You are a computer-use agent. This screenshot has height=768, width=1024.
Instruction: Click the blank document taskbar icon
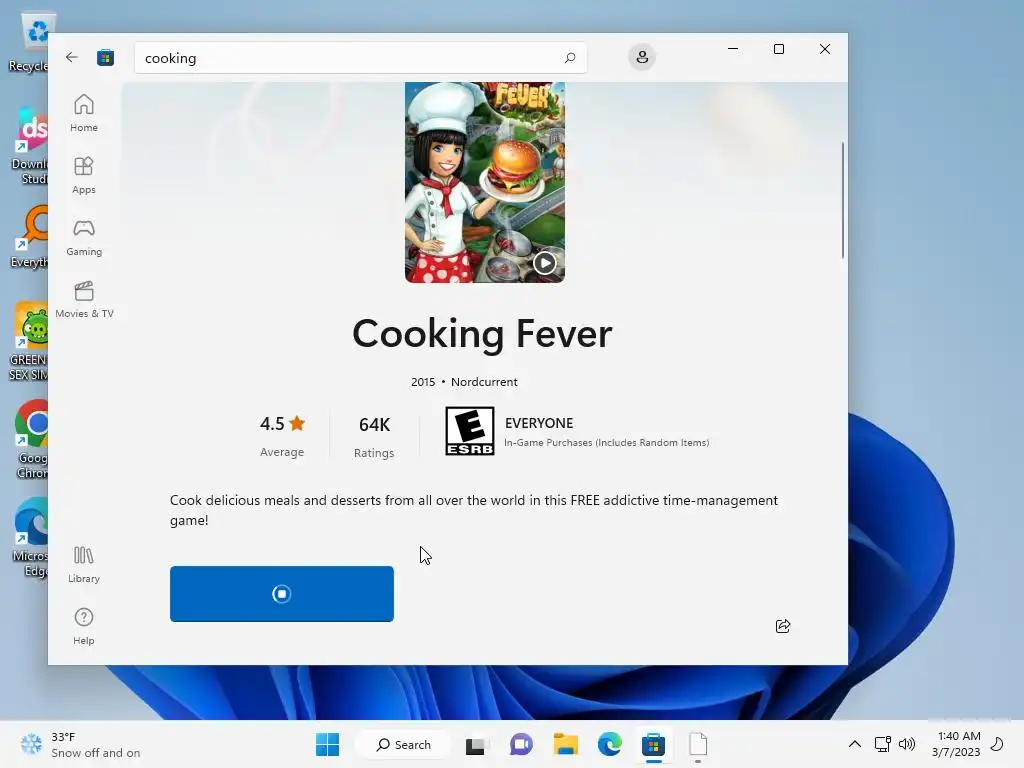697,744
